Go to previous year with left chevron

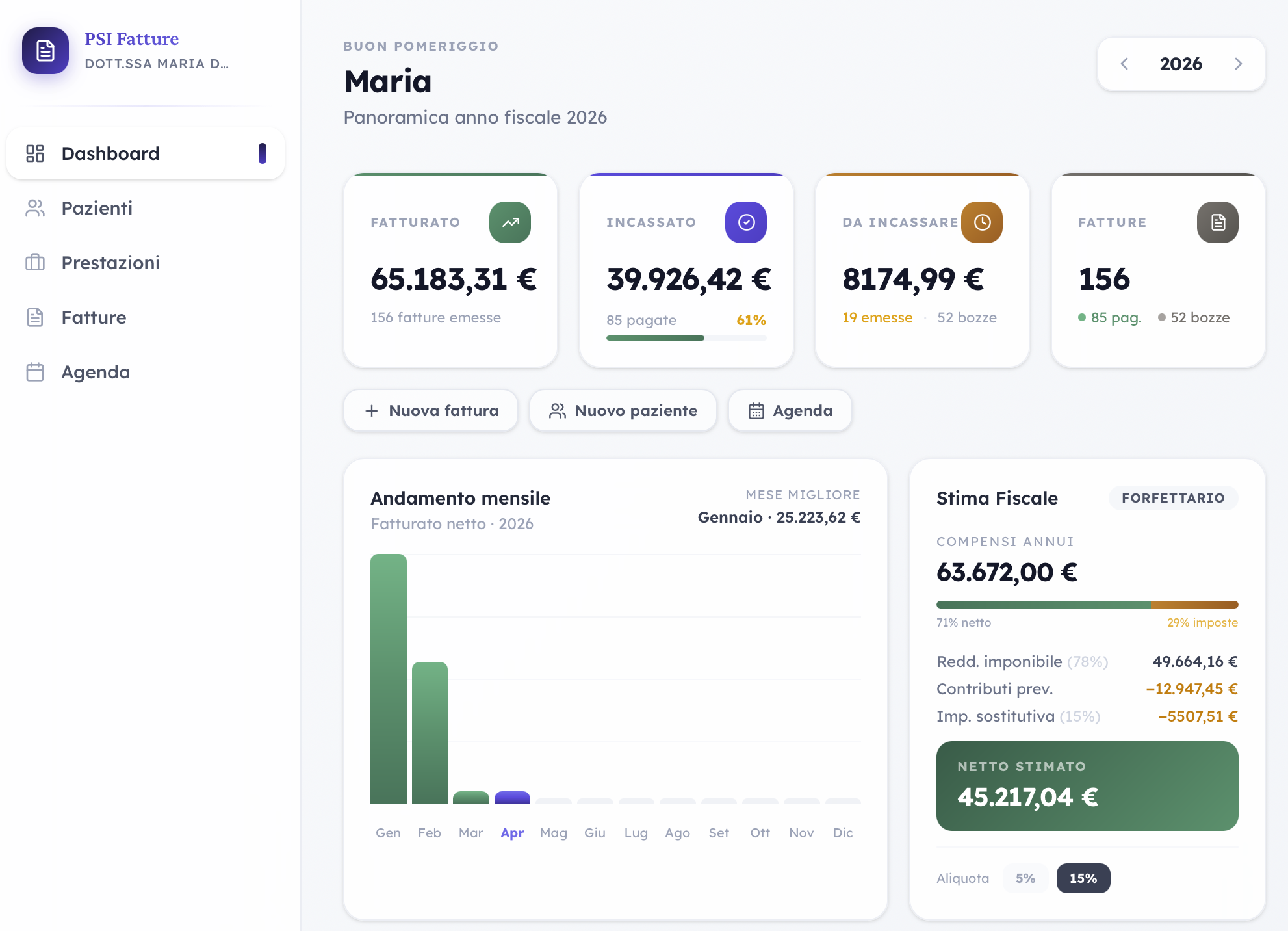tap(1125, 64)
